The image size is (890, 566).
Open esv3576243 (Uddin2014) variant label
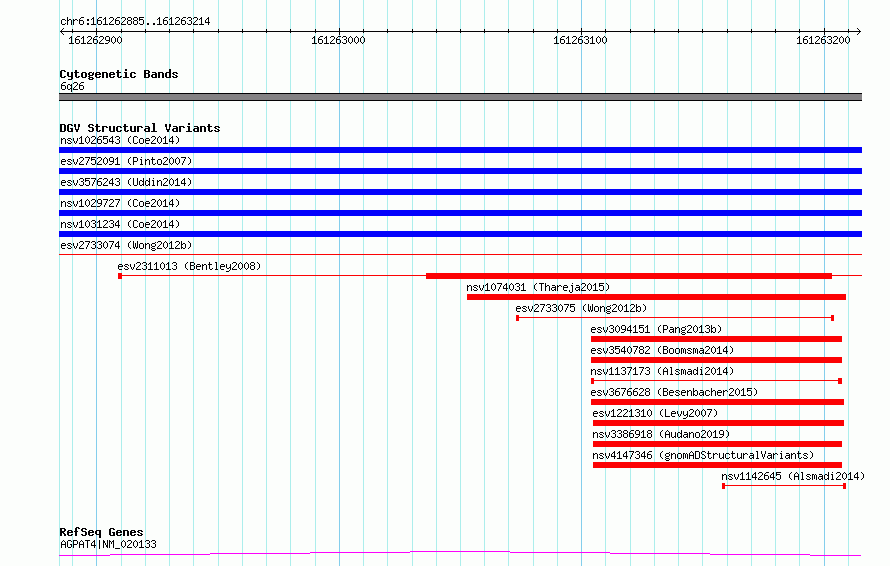pyautogui.click(x=126, y=182)
